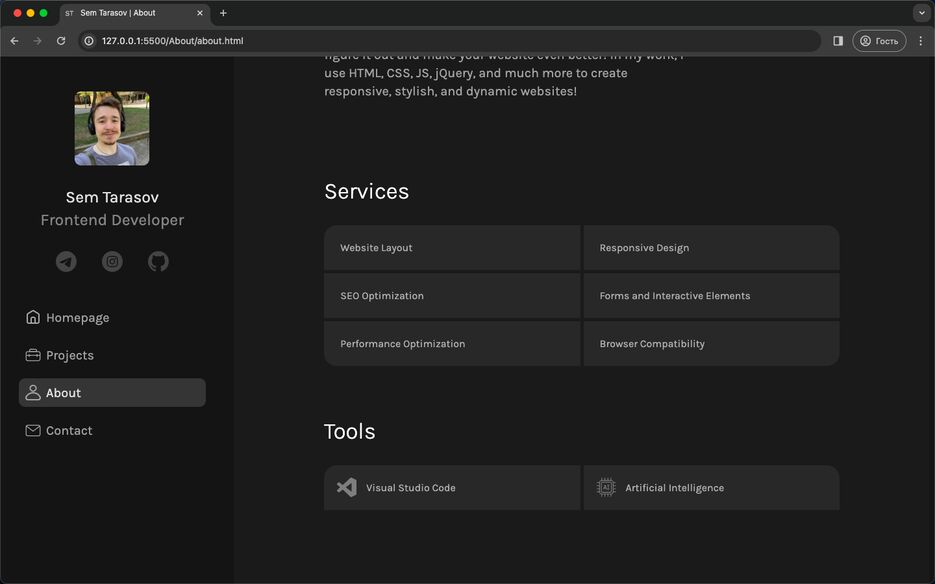Click the address bar URL field
The height and width of the screenshot is (584, 935).
click(450, 41)
